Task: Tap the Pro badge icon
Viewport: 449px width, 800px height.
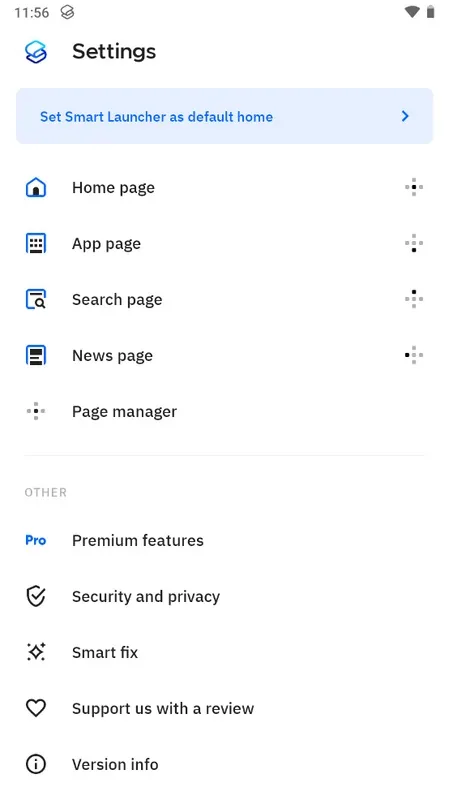Action: [36, 540]
